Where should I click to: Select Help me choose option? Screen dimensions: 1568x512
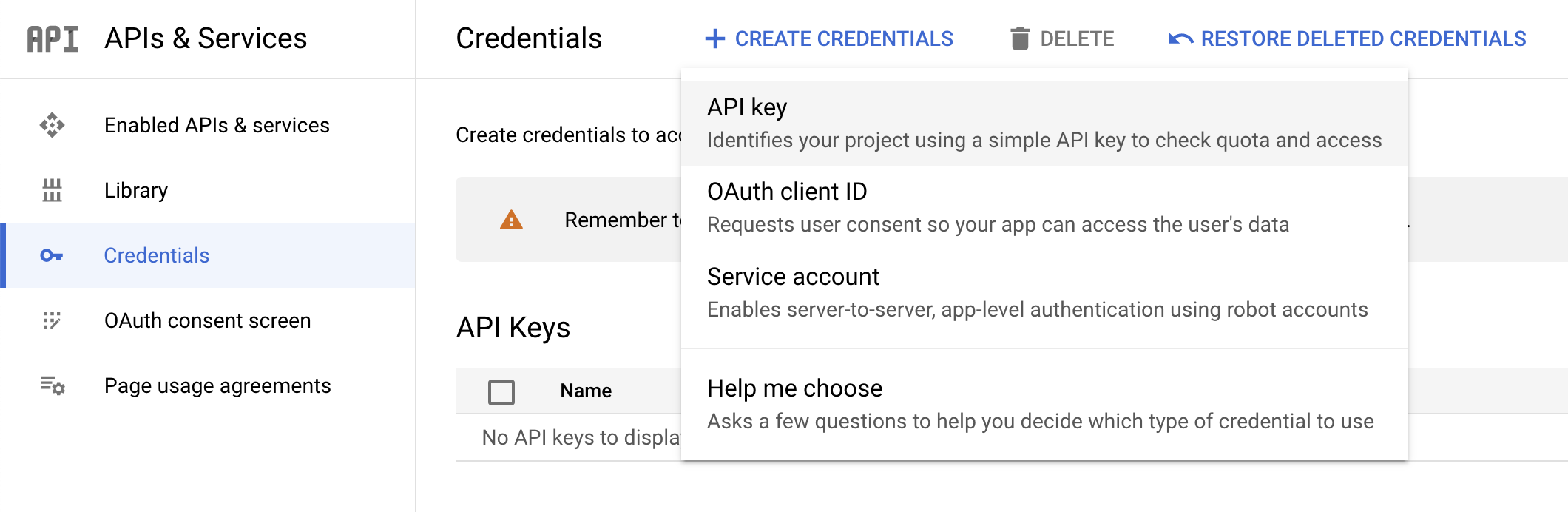tap(1044, 404)
